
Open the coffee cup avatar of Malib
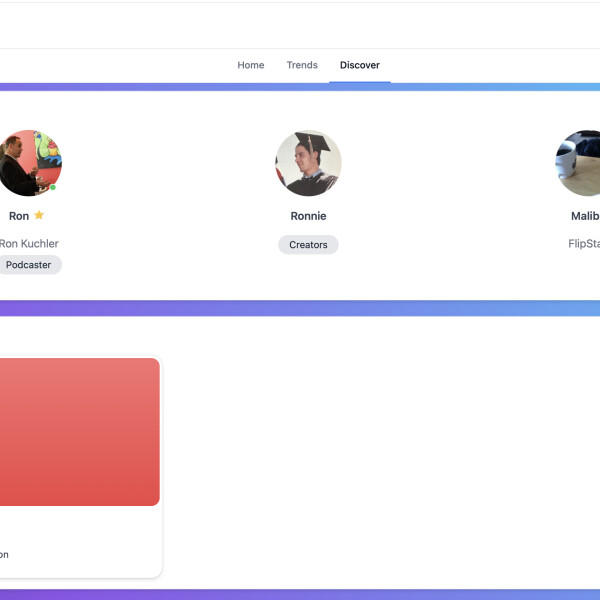[x=580, y=163]
